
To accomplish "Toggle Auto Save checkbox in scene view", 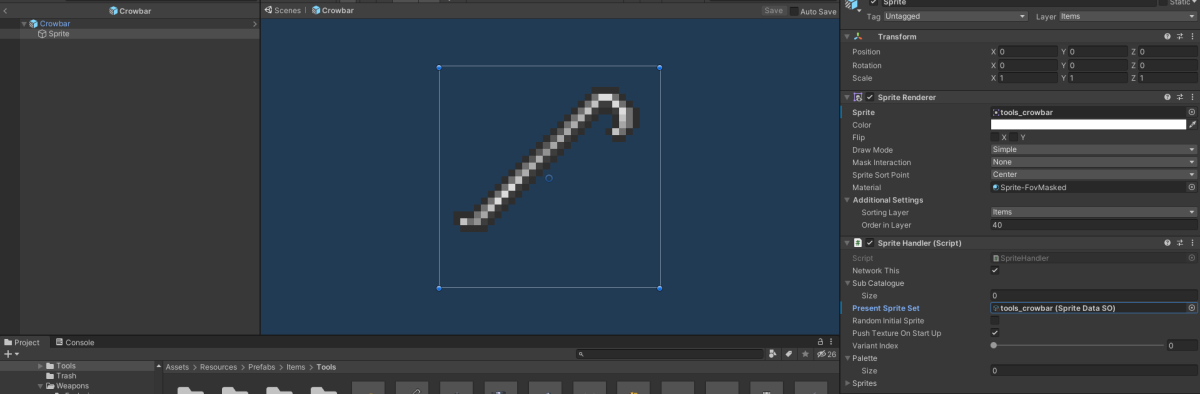I will pos(794,11).
